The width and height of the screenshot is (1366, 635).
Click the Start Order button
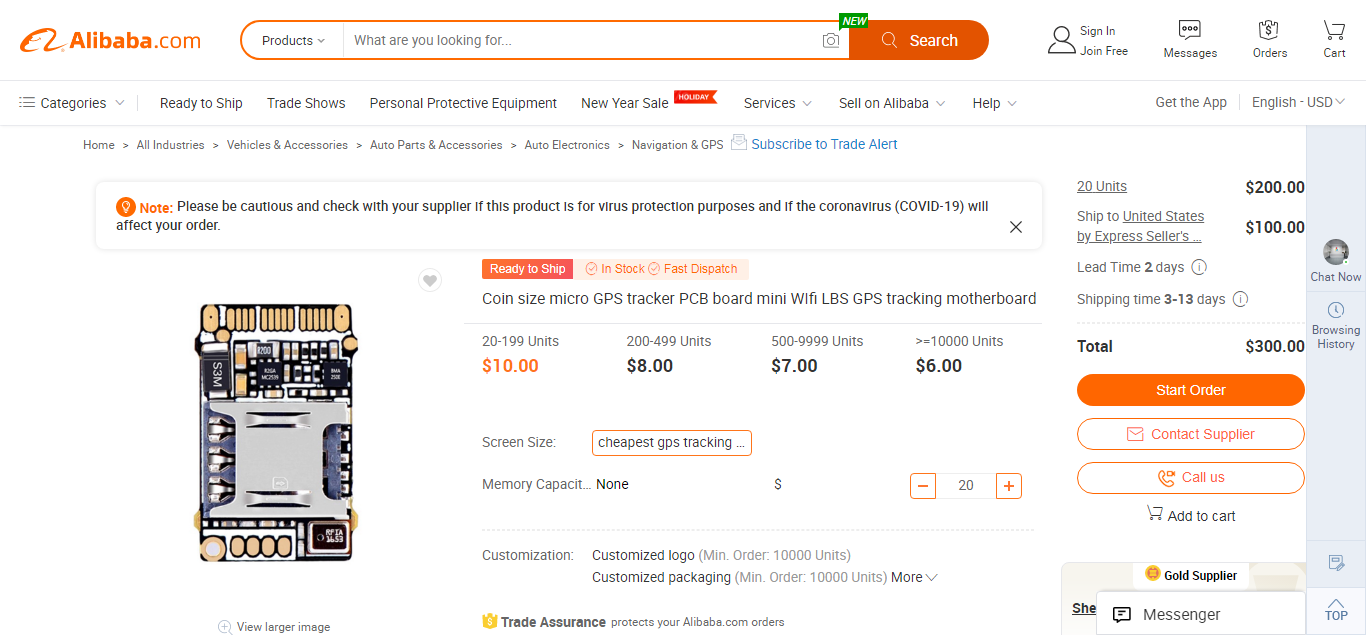pos(1190,390)
